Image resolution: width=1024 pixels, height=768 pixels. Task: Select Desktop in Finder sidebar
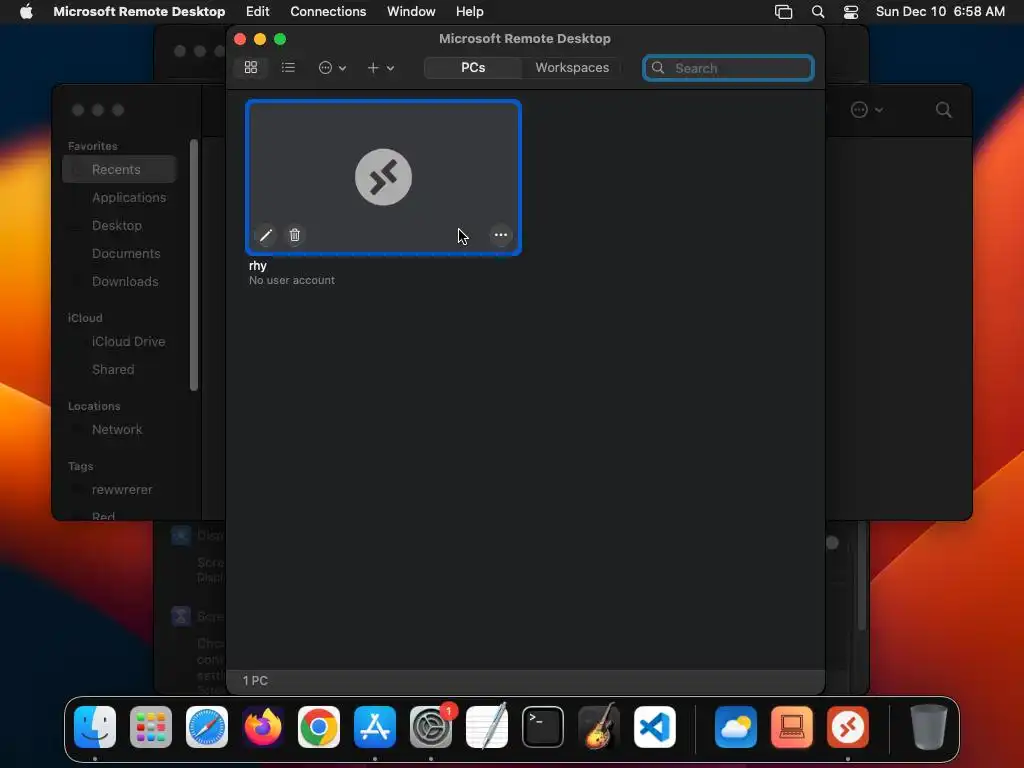[117, 225]
